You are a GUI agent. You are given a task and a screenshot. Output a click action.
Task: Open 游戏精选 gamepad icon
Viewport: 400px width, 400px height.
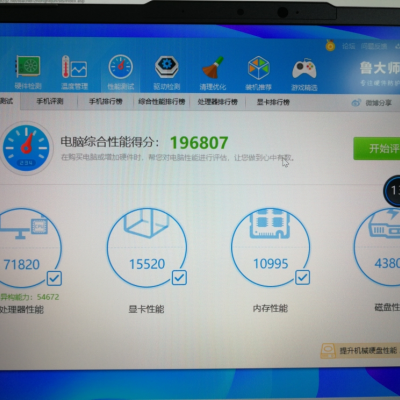coord(304,69)
